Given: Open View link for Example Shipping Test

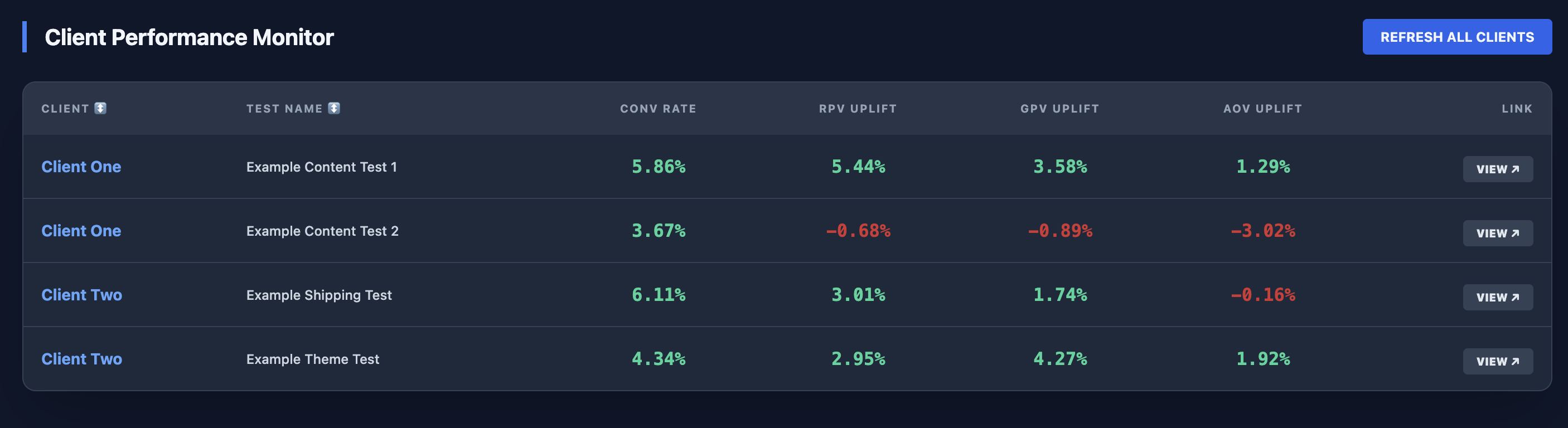Looking at the screenshot, I should click(x=1497, y=297).
